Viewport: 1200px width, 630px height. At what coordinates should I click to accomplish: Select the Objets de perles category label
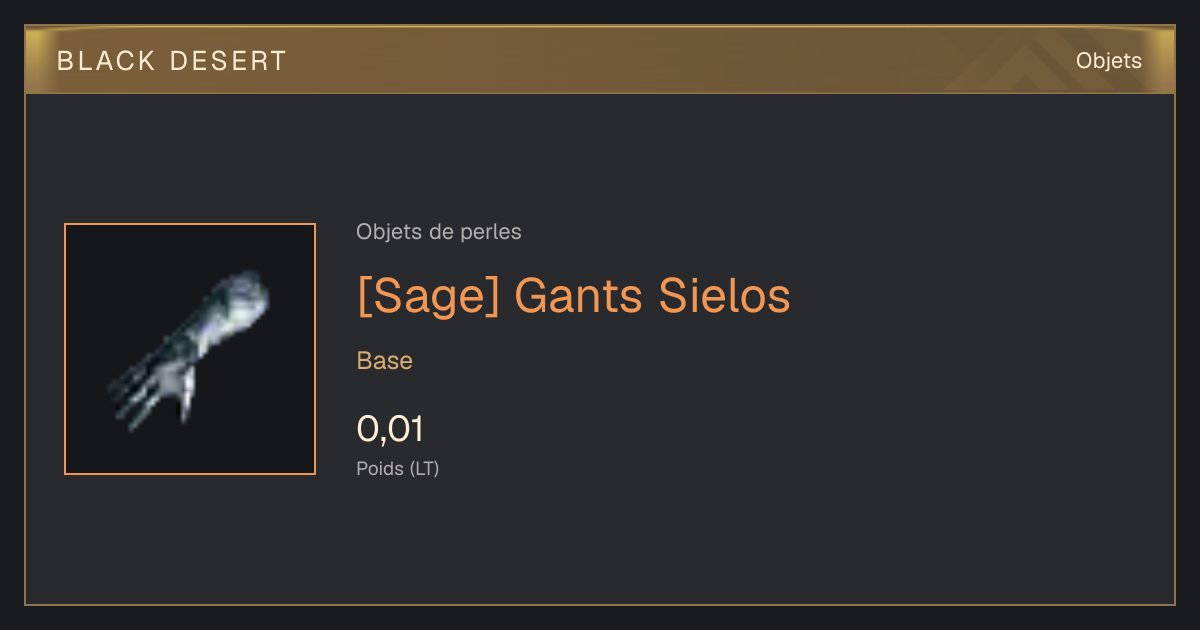pyautogui.click(x=439, y=232)
